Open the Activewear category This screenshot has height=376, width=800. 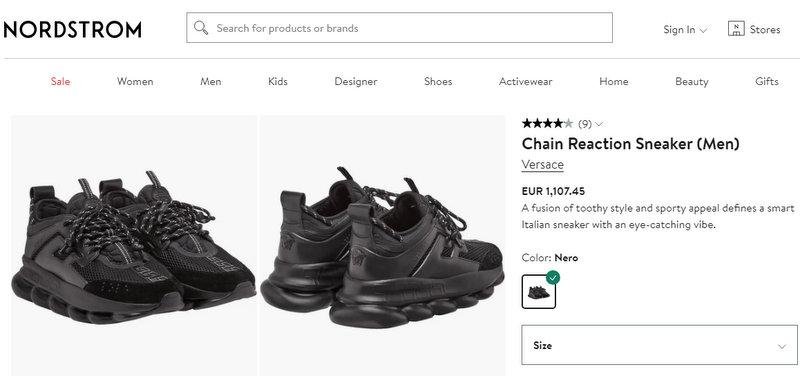pyautogui.click(x=526, y=82)
